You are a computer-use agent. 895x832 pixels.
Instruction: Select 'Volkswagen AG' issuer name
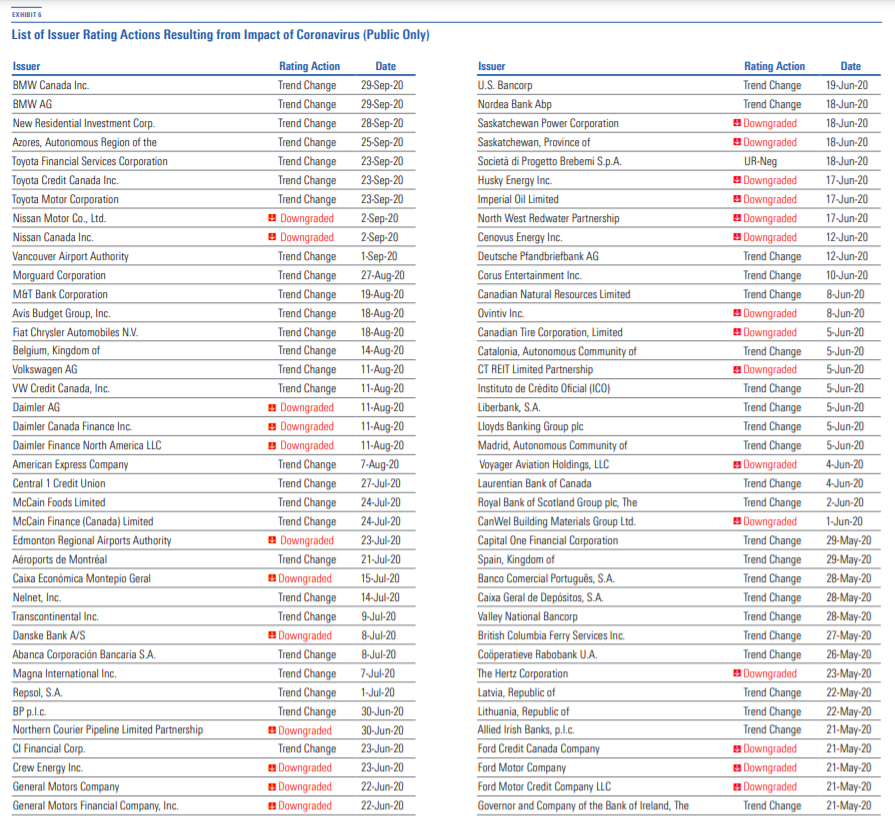coord(45,370)
